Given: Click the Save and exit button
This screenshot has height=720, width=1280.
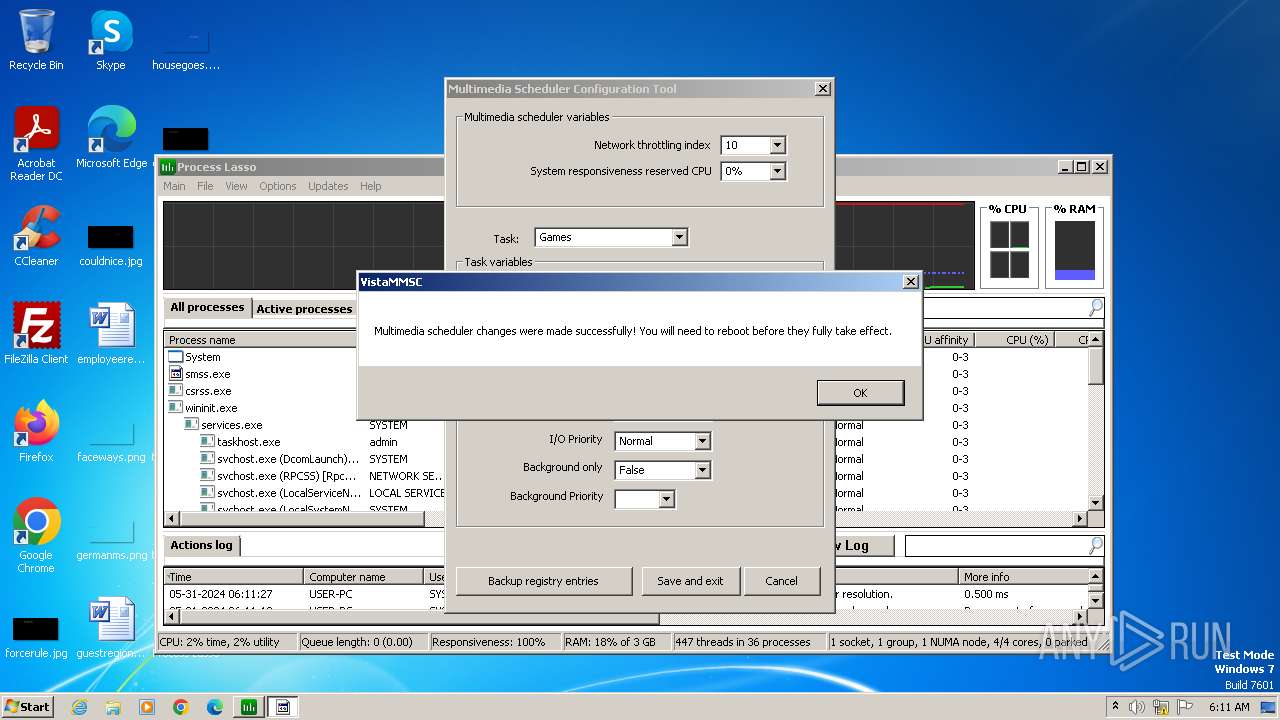Looking at the screenshot, I should tap(690, 581).
